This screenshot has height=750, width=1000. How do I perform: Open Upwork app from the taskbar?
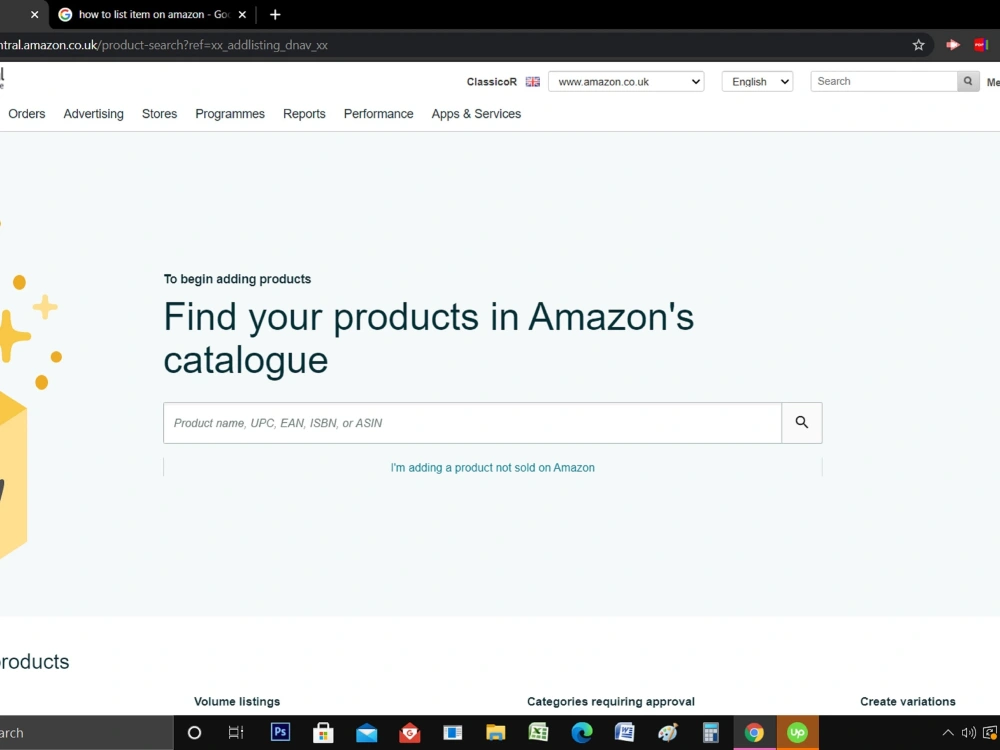click(x=797, y=733)
